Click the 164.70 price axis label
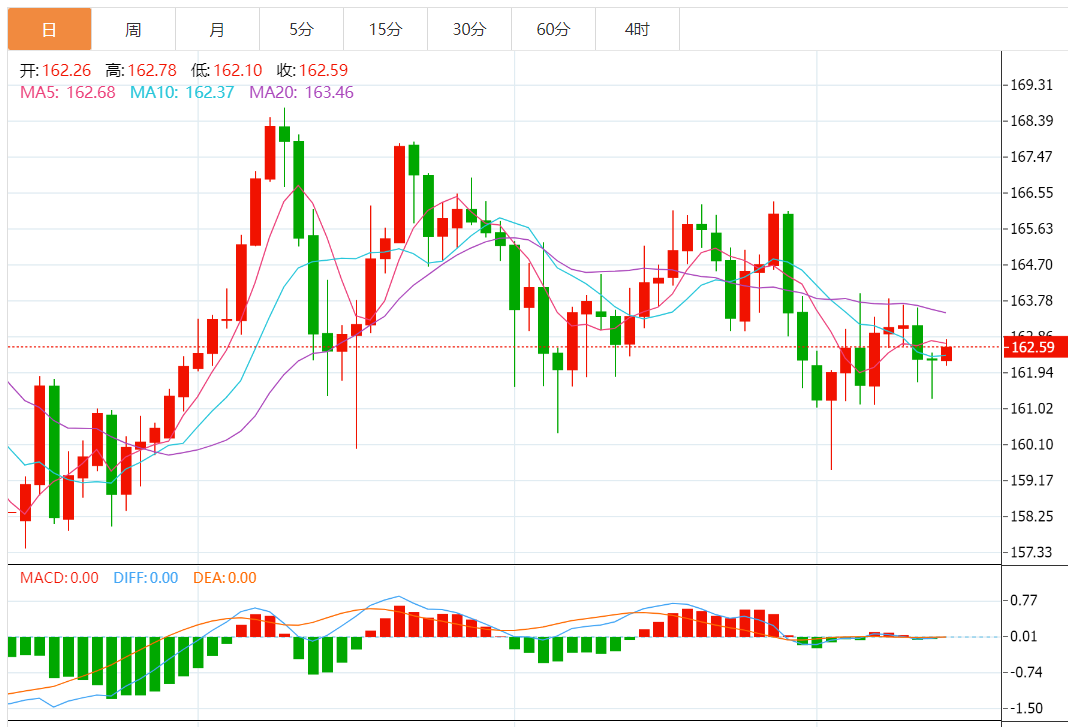Viewport: 1068px width, 727px height. pos(1031,265)
